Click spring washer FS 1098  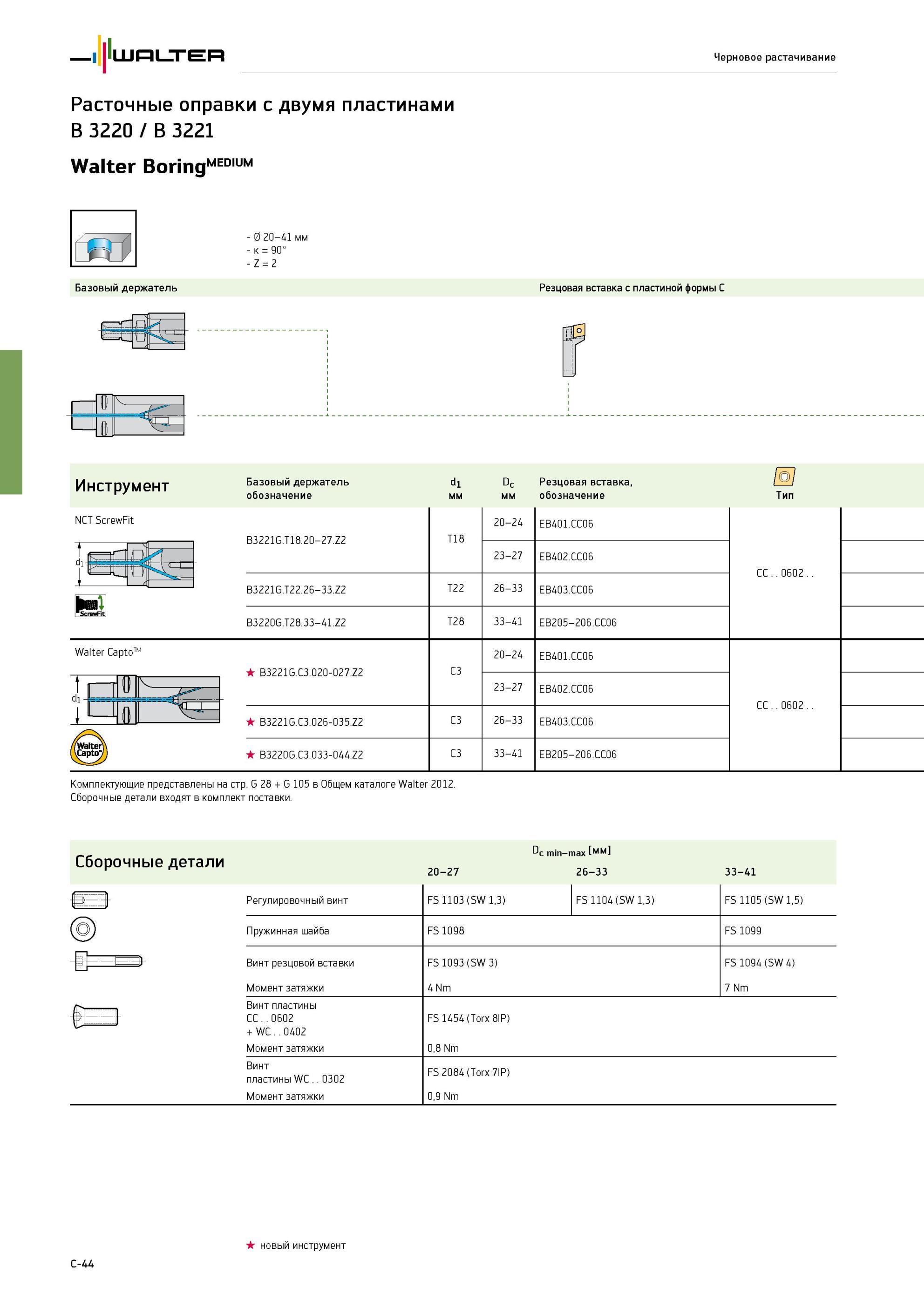pyautogui.click(x=446, y=931)
